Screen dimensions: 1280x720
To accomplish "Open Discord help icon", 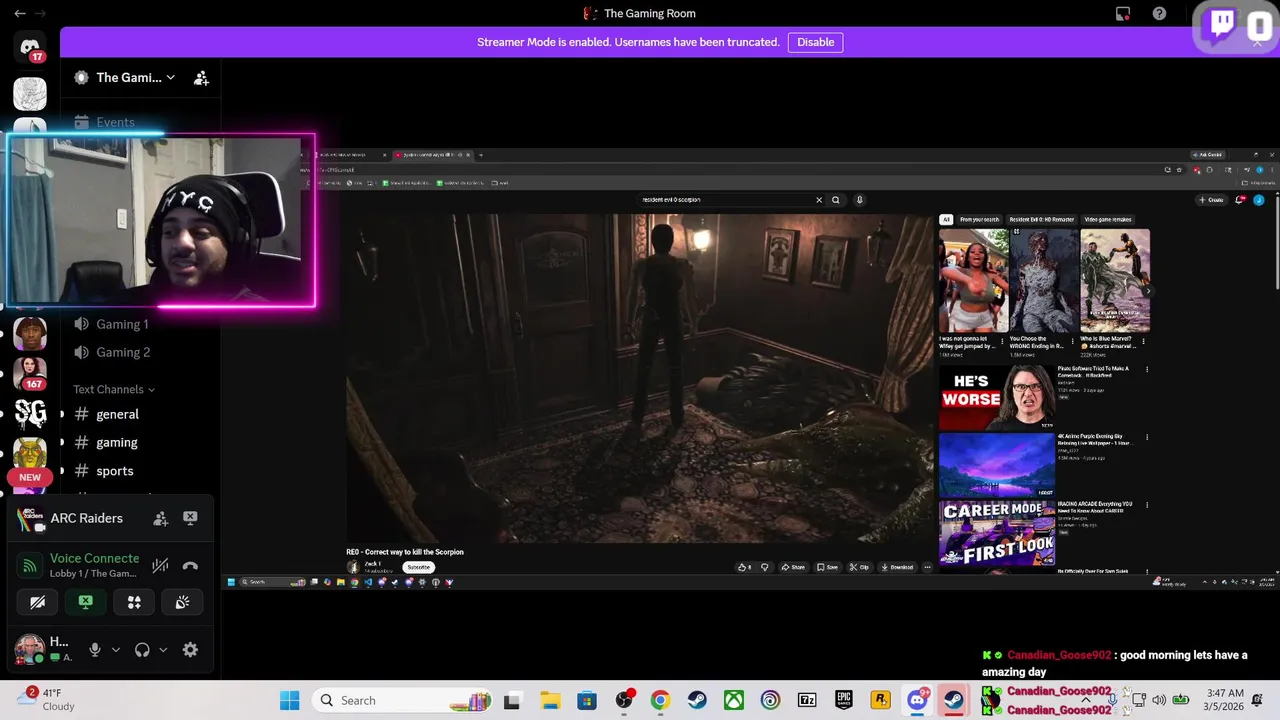I will [x=1159, y=13].
